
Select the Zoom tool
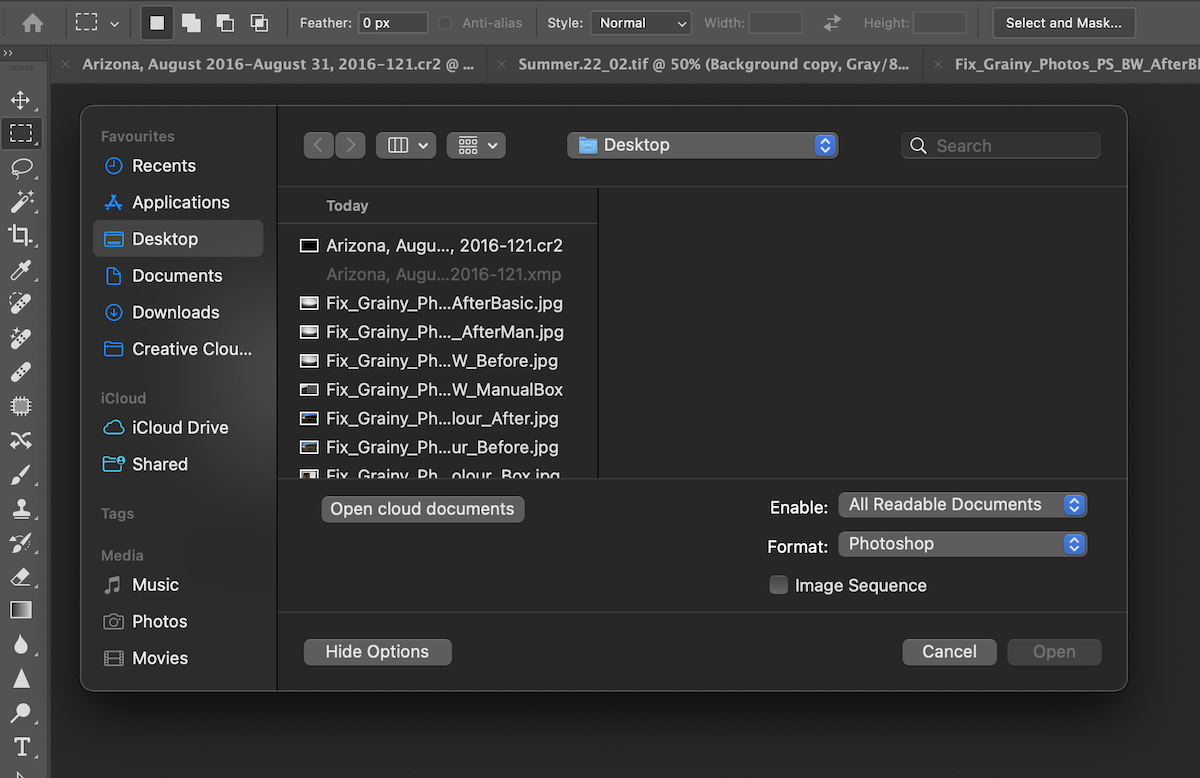(x=22, y=712)
